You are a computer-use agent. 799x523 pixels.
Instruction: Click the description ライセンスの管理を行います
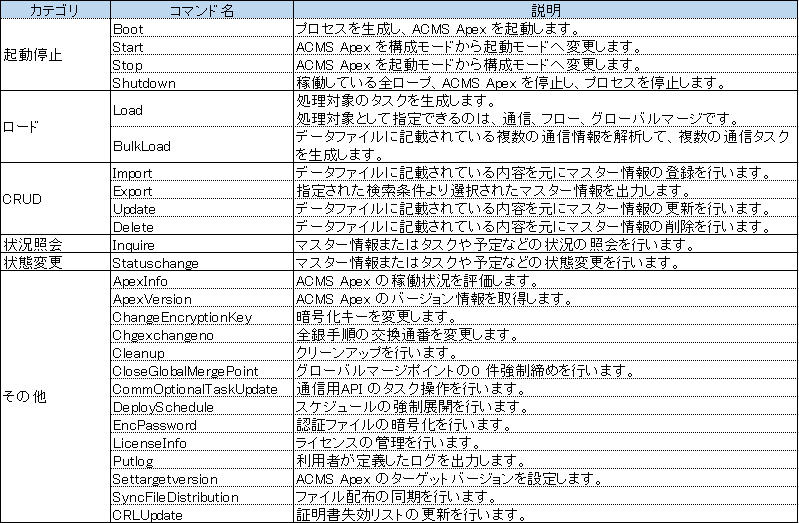click(x=389, y=442)
